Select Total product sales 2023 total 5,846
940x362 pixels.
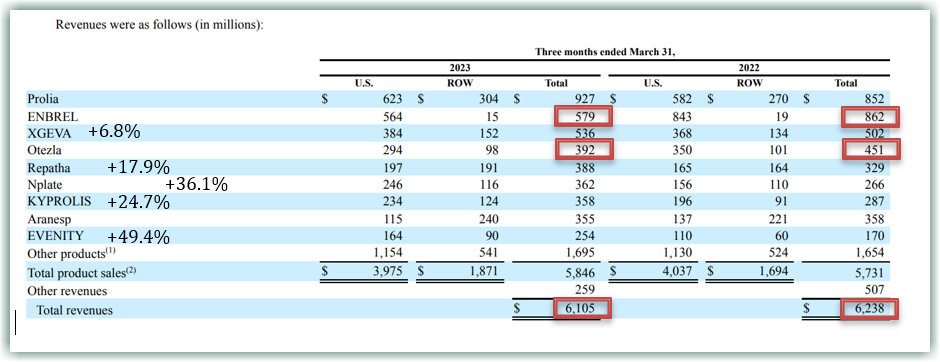(579, 273)
